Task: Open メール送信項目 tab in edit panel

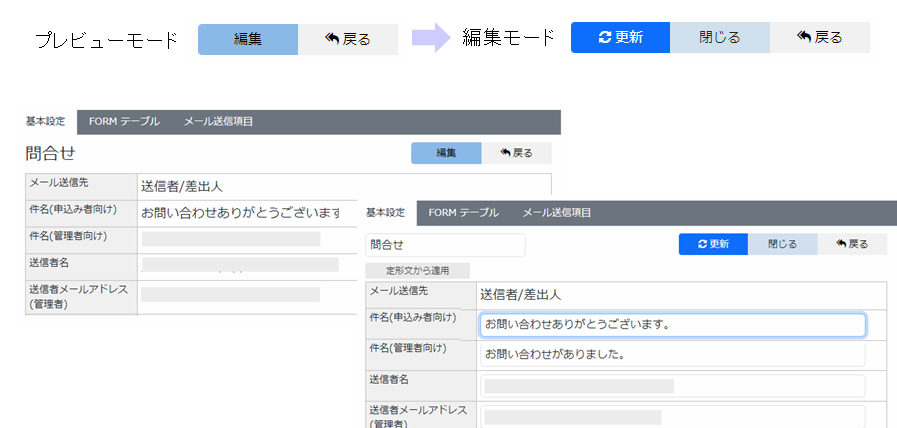Action: point(557,213)
